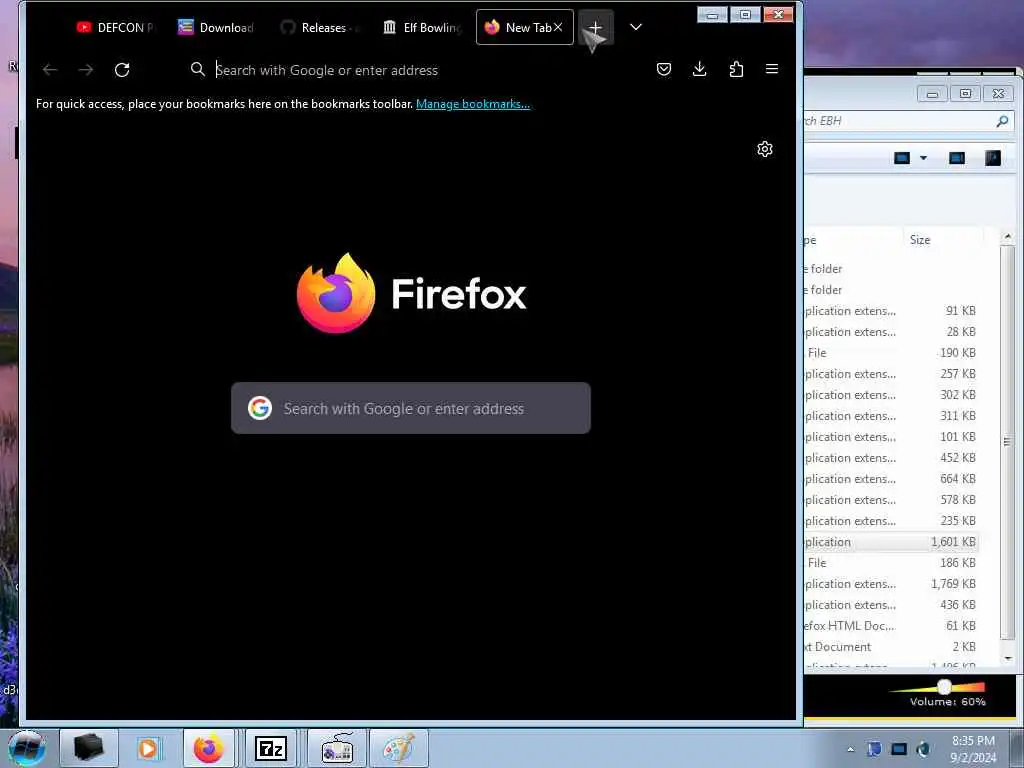Focus the new tab page search box
This screenshot has width=1024, height=768.
[411, 408]
